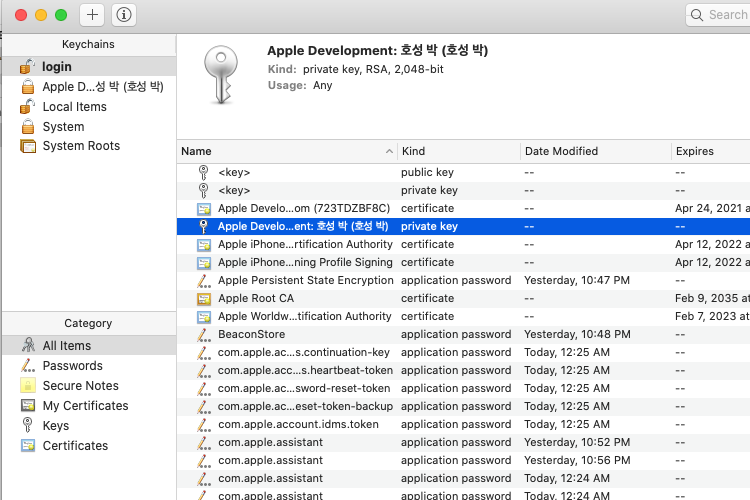Click Apple Persistent State Encryption pencil icon
This screenshot has width=750, height=500.
point(204,280)
